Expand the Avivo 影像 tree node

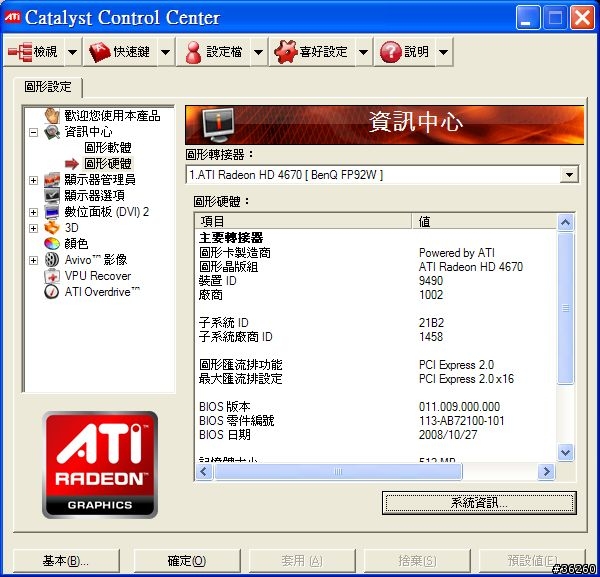click(34, 260)
